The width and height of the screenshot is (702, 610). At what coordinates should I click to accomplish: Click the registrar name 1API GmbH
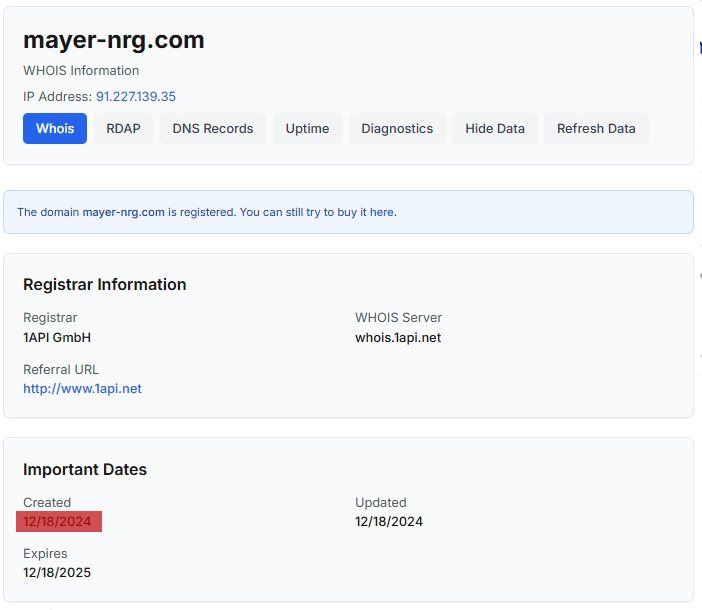coord(57,338)
